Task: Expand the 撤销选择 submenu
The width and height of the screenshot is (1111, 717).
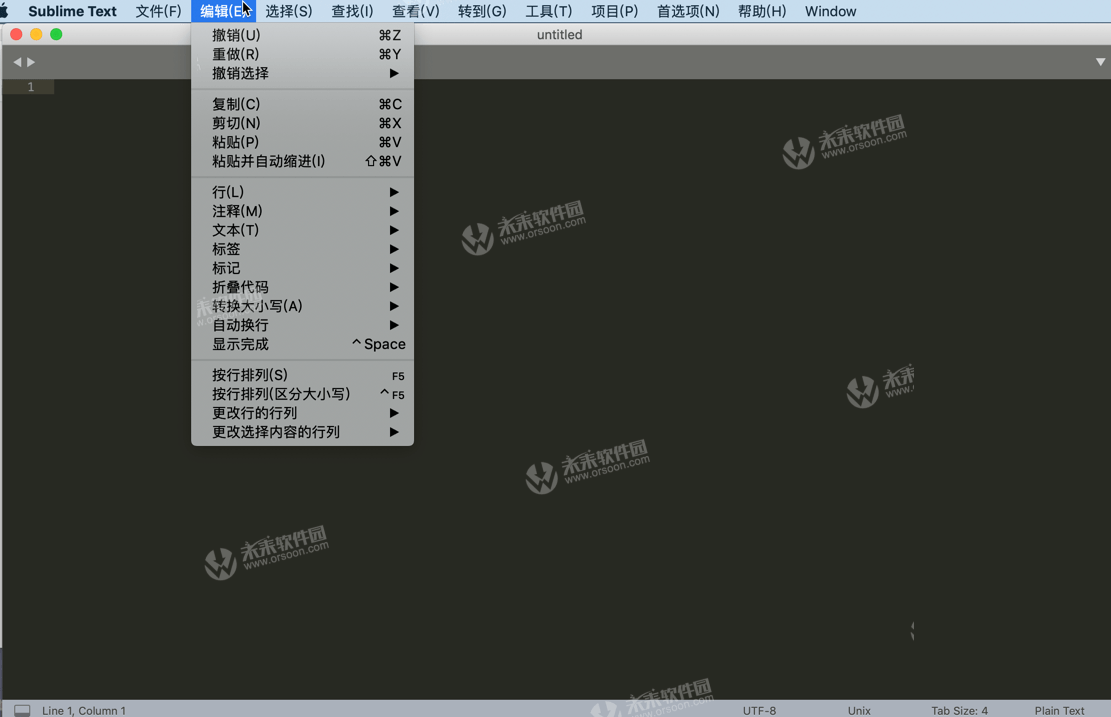Action: point(303,73)
